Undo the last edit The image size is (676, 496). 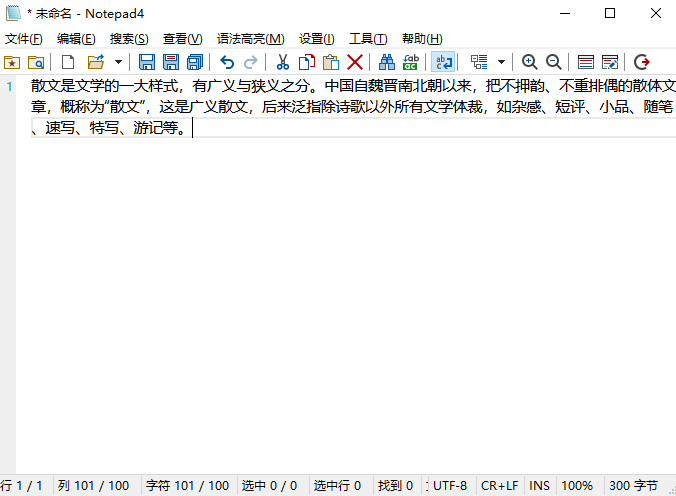[x=227, y=63]
